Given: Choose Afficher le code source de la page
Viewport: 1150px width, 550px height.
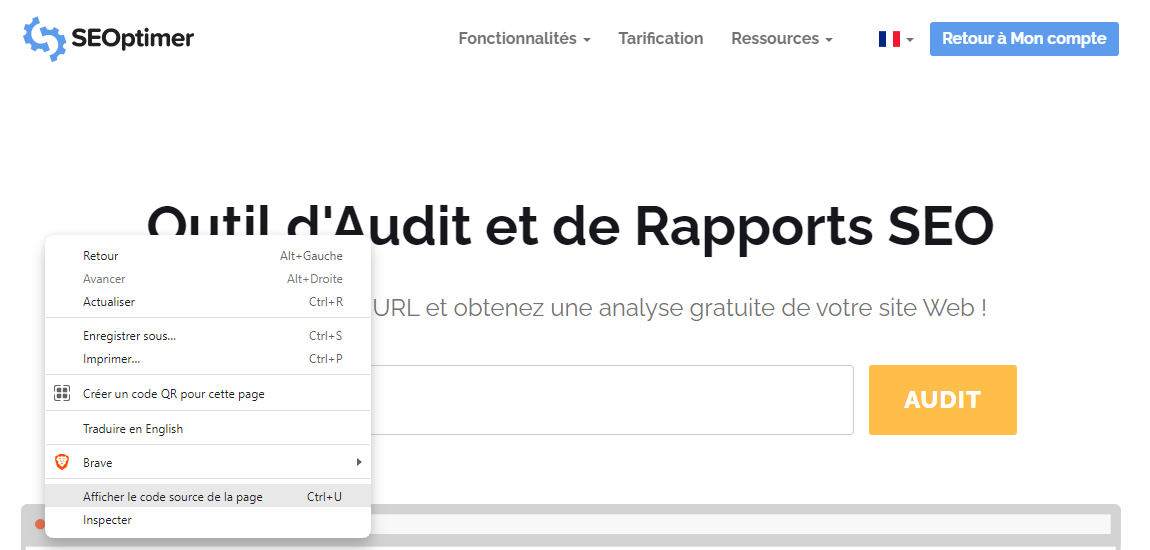Looking at the screenshot, I should [x=173, y=497].
